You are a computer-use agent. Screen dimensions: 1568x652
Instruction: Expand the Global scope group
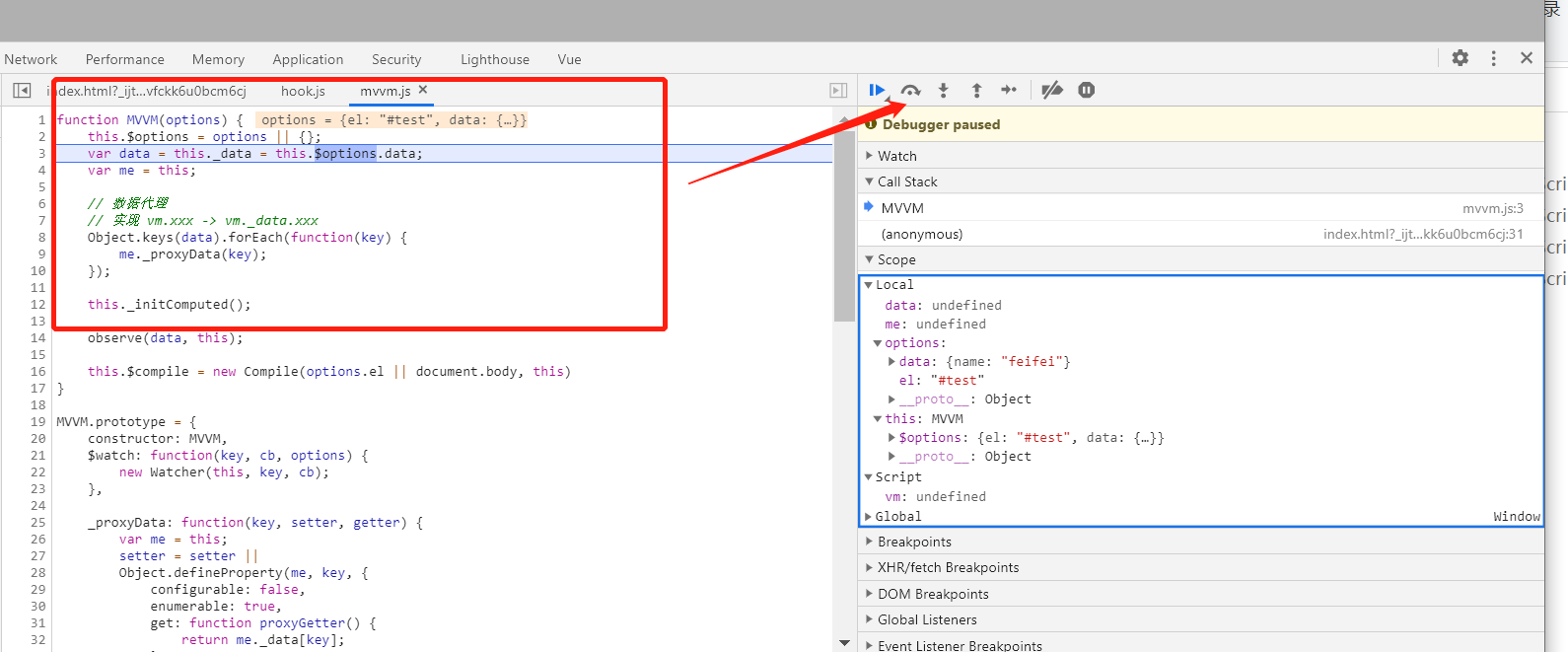tap(869, 517)
